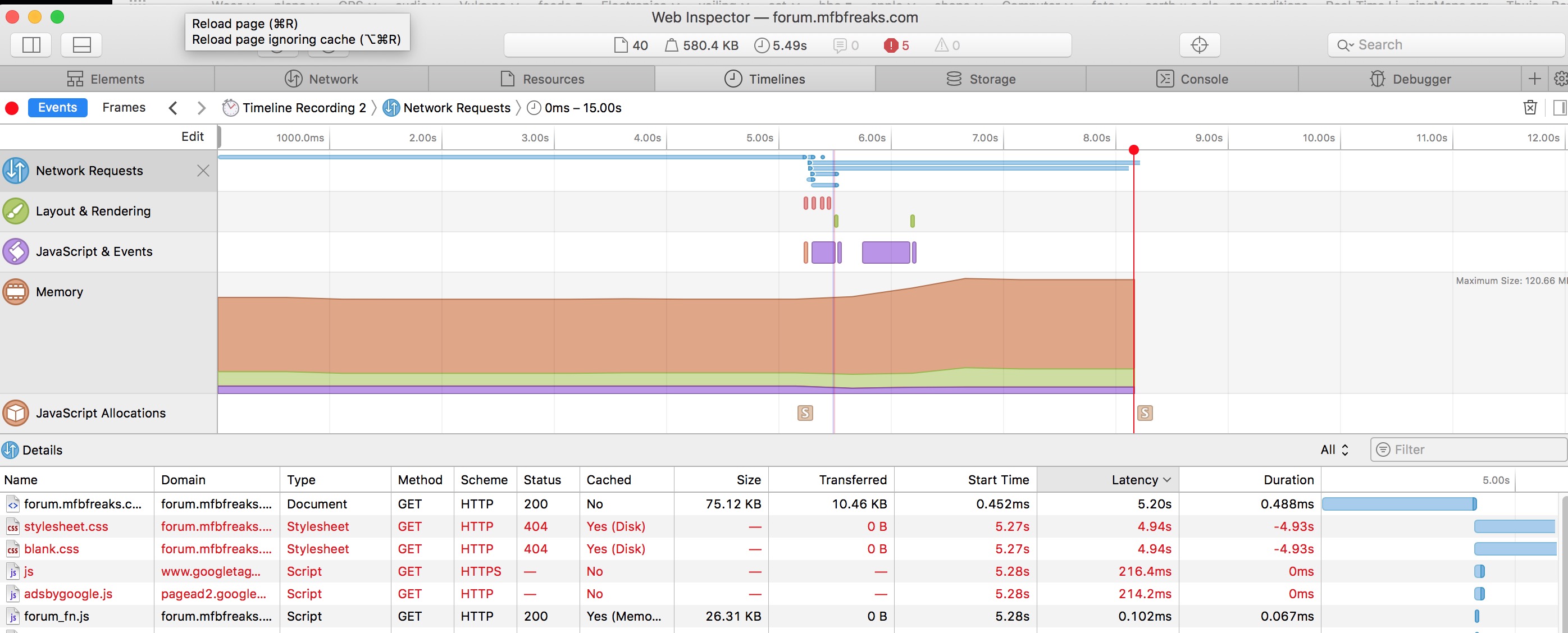Open the Debugger tab
The image size is (1568, 633).
1410,79
